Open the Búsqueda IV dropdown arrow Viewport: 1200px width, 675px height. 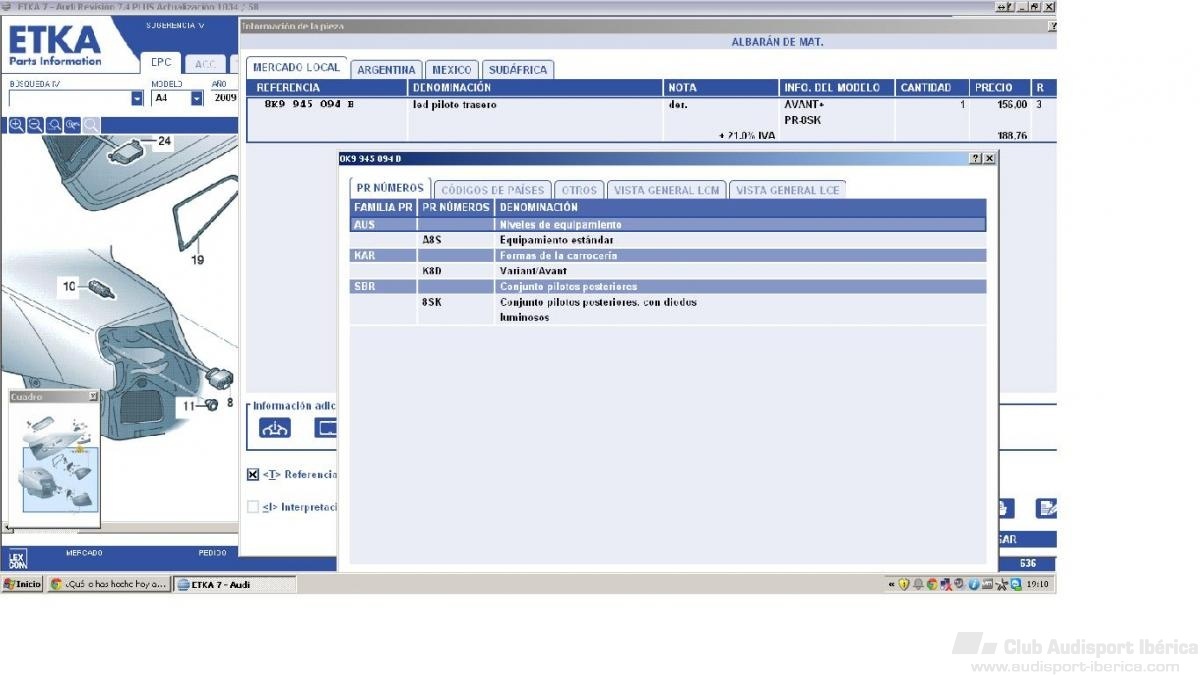point(137,99)
